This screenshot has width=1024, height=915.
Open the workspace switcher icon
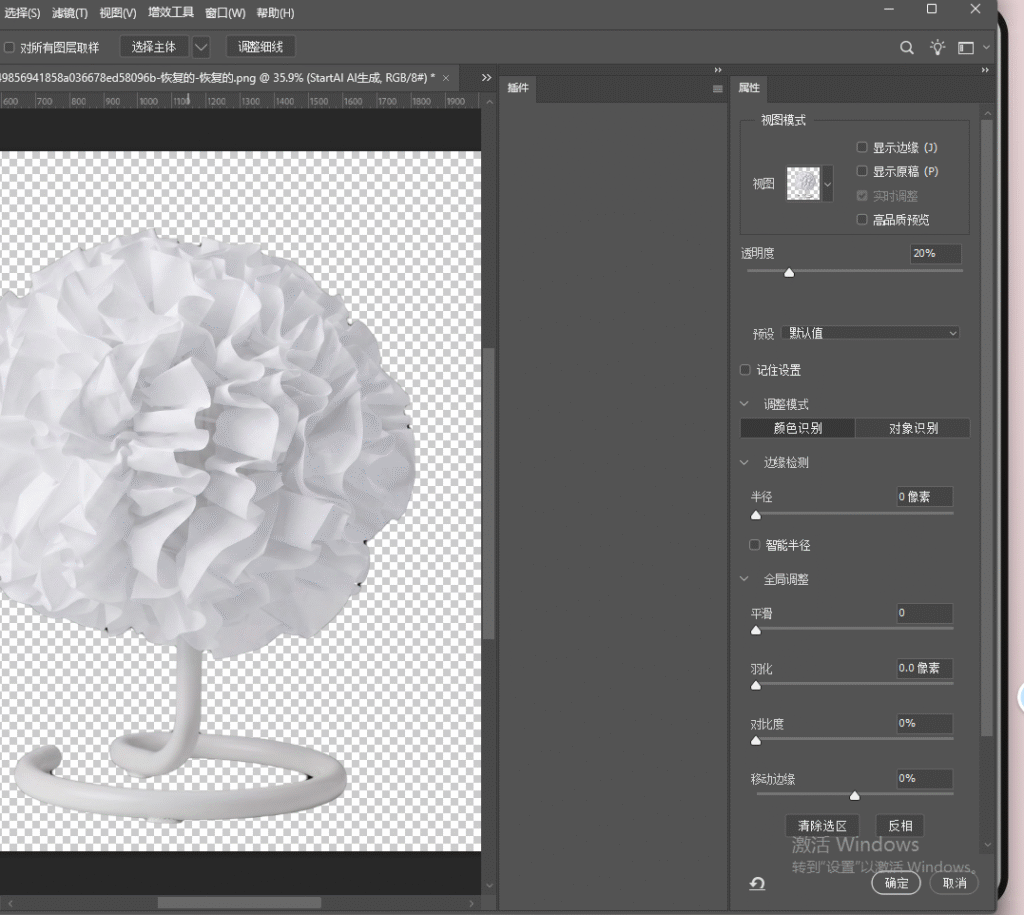[x=966, y=48]
